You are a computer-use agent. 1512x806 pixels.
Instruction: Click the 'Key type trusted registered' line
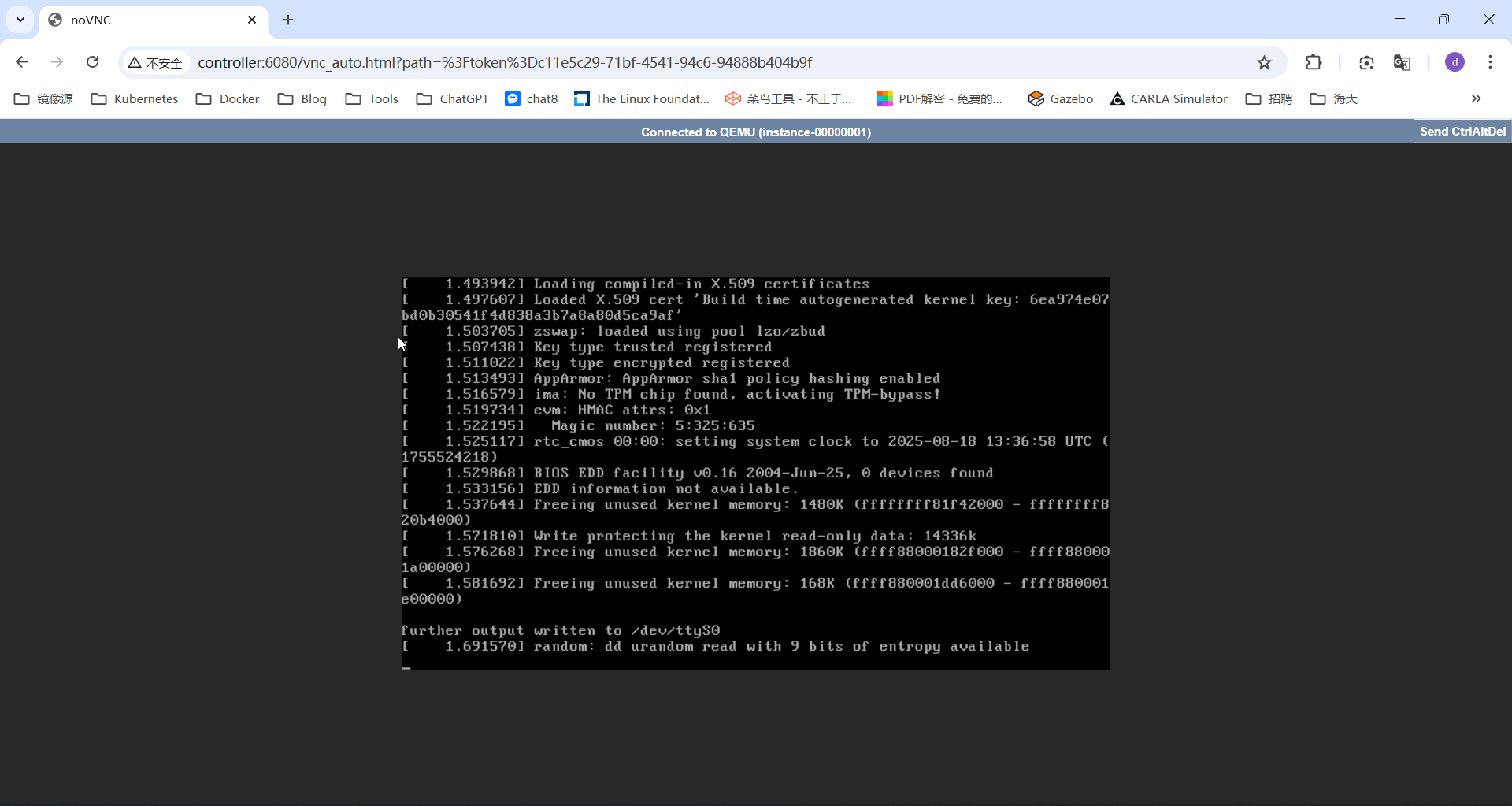pyautogui.click(x=587, y=347)
